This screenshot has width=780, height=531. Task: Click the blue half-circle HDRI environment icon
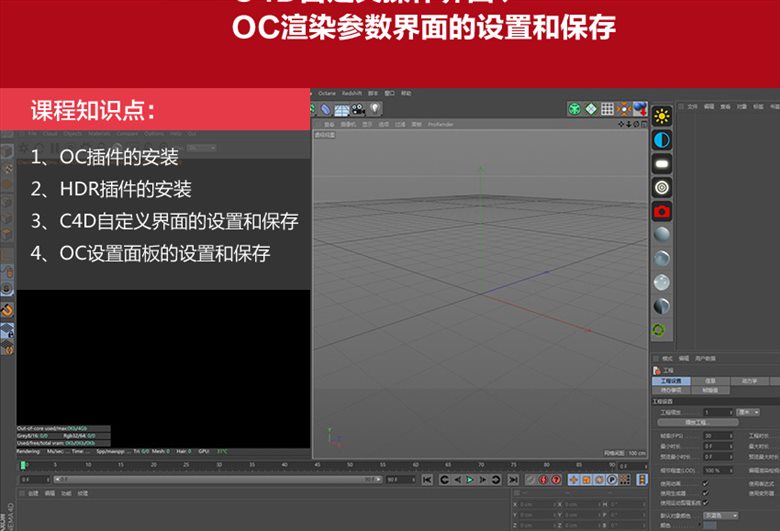click(x=662, y=140)
